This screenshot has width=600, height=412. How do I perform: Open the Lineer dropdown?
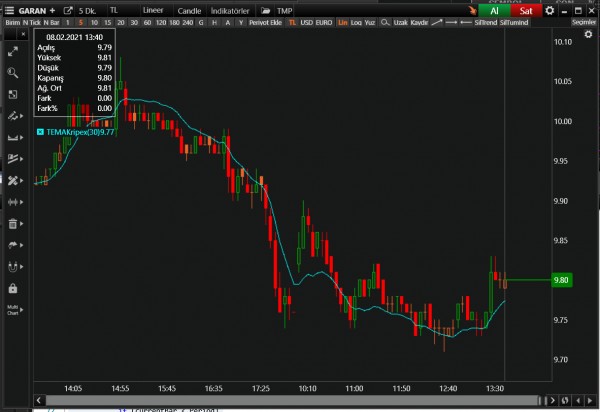pos(153,9)
